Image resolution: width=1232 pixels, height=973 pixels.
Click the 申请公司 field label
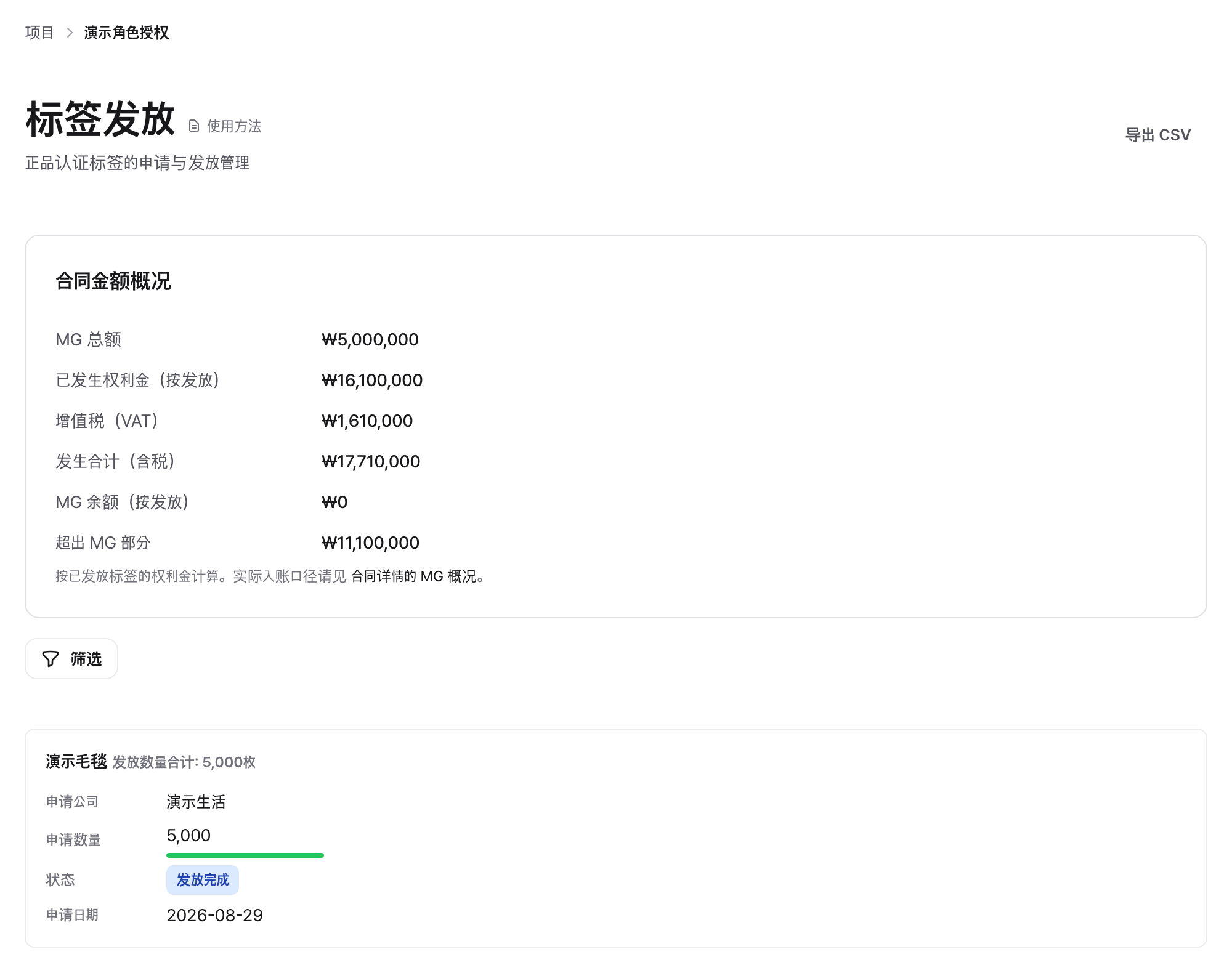[x=73, y=802]
